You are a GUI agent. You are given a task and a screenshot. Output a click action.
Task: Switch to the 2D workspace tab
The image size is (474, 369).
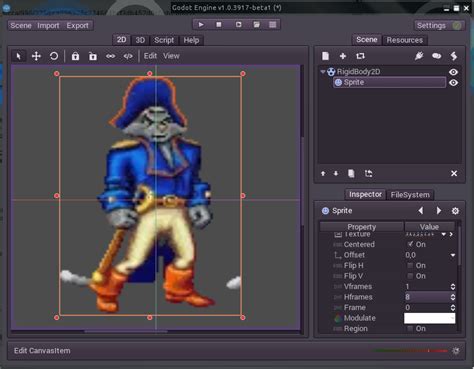121,40
